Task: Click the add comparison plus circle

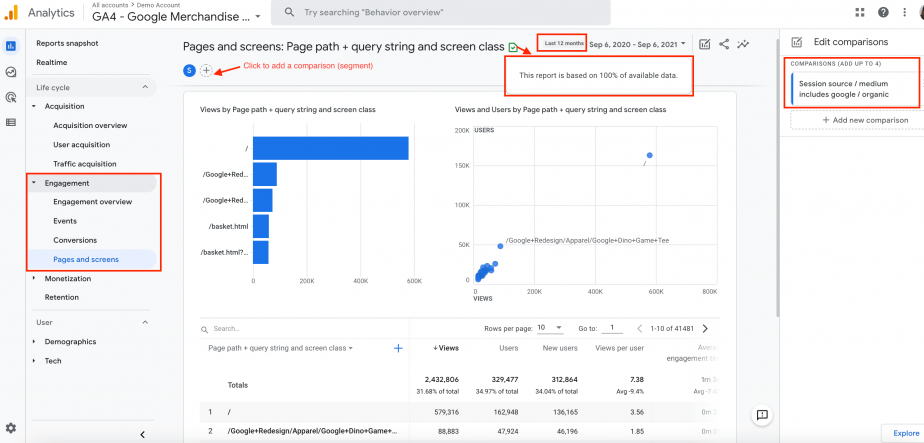Action: point(206,71)
